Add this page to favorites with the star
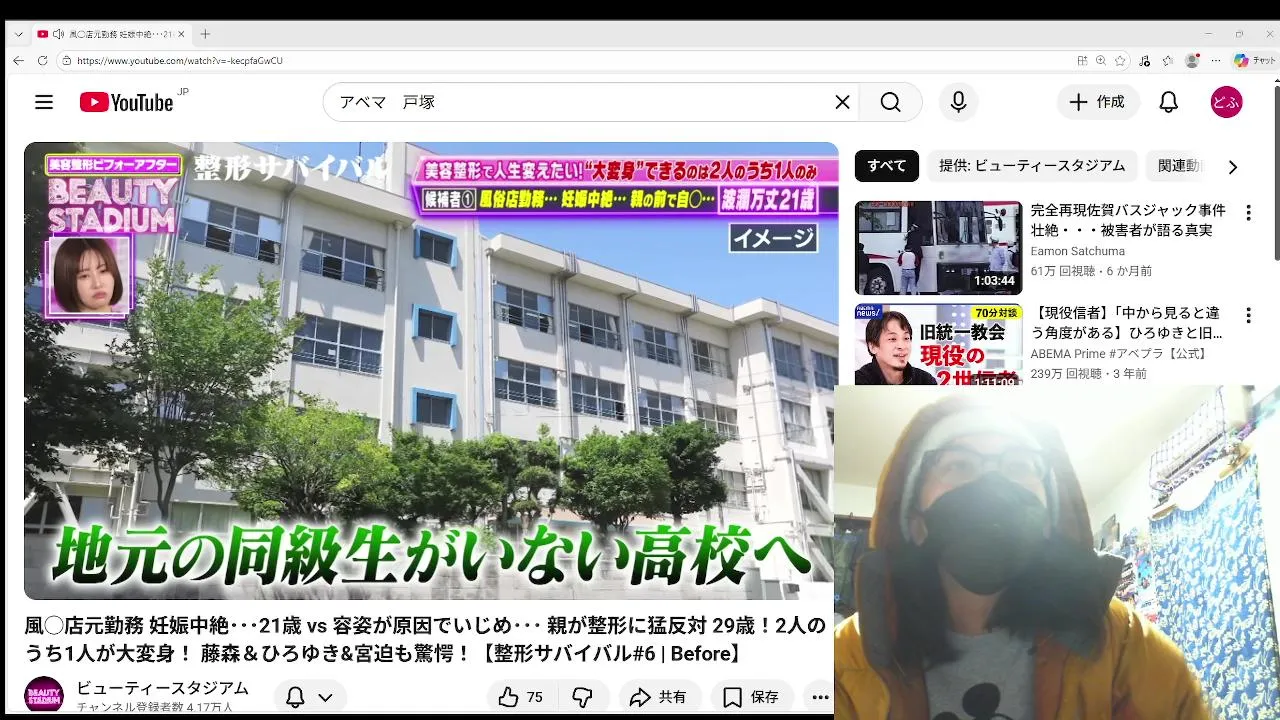 click(1120, 61)
